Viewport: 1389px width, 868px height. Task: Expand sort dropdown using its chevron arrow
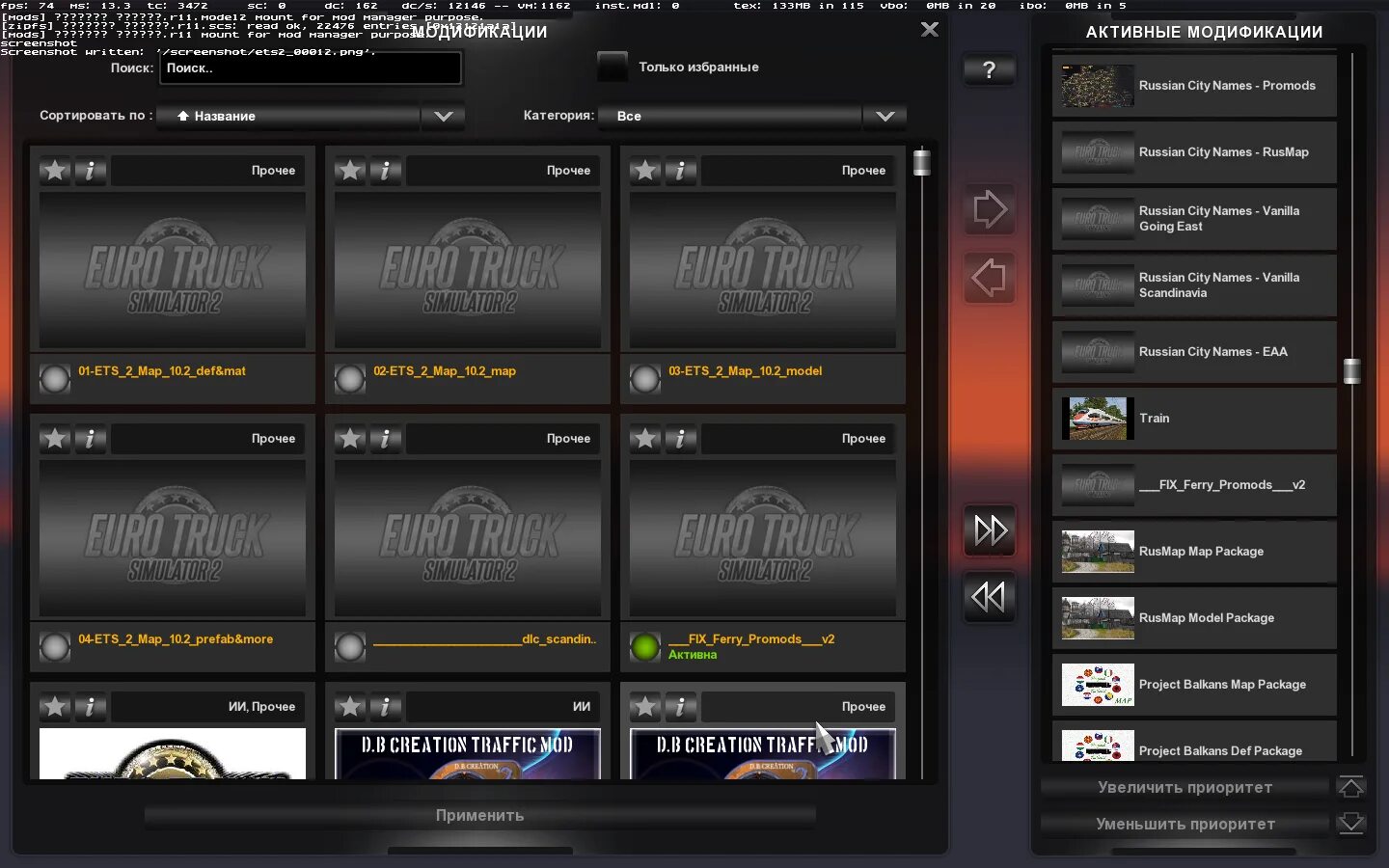tap(444, 116)
